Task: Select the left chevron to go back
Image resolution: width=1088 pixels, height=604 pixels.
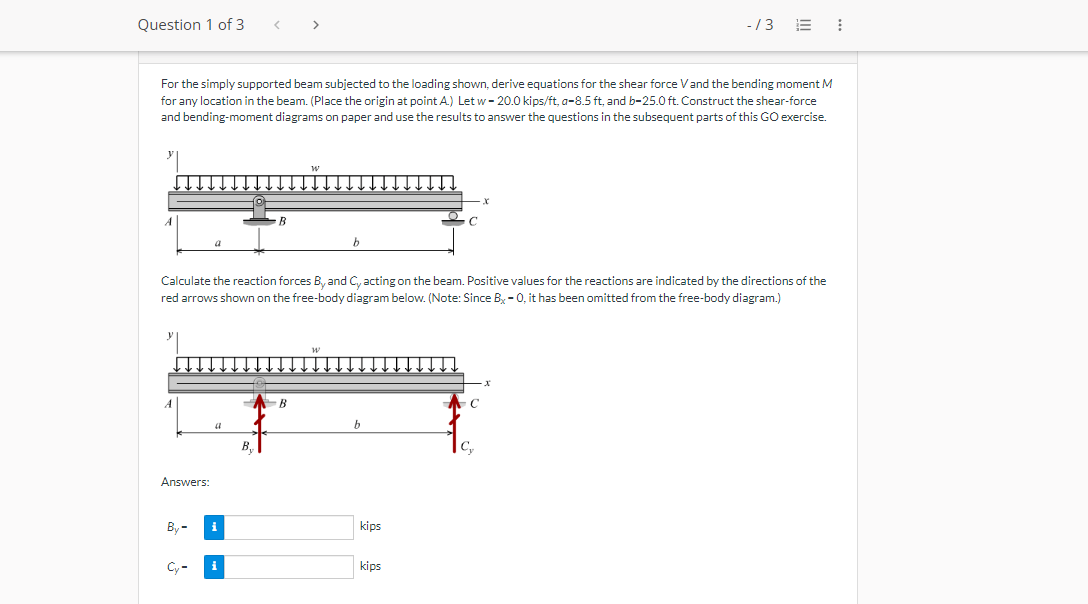Action: coord(276,24)
